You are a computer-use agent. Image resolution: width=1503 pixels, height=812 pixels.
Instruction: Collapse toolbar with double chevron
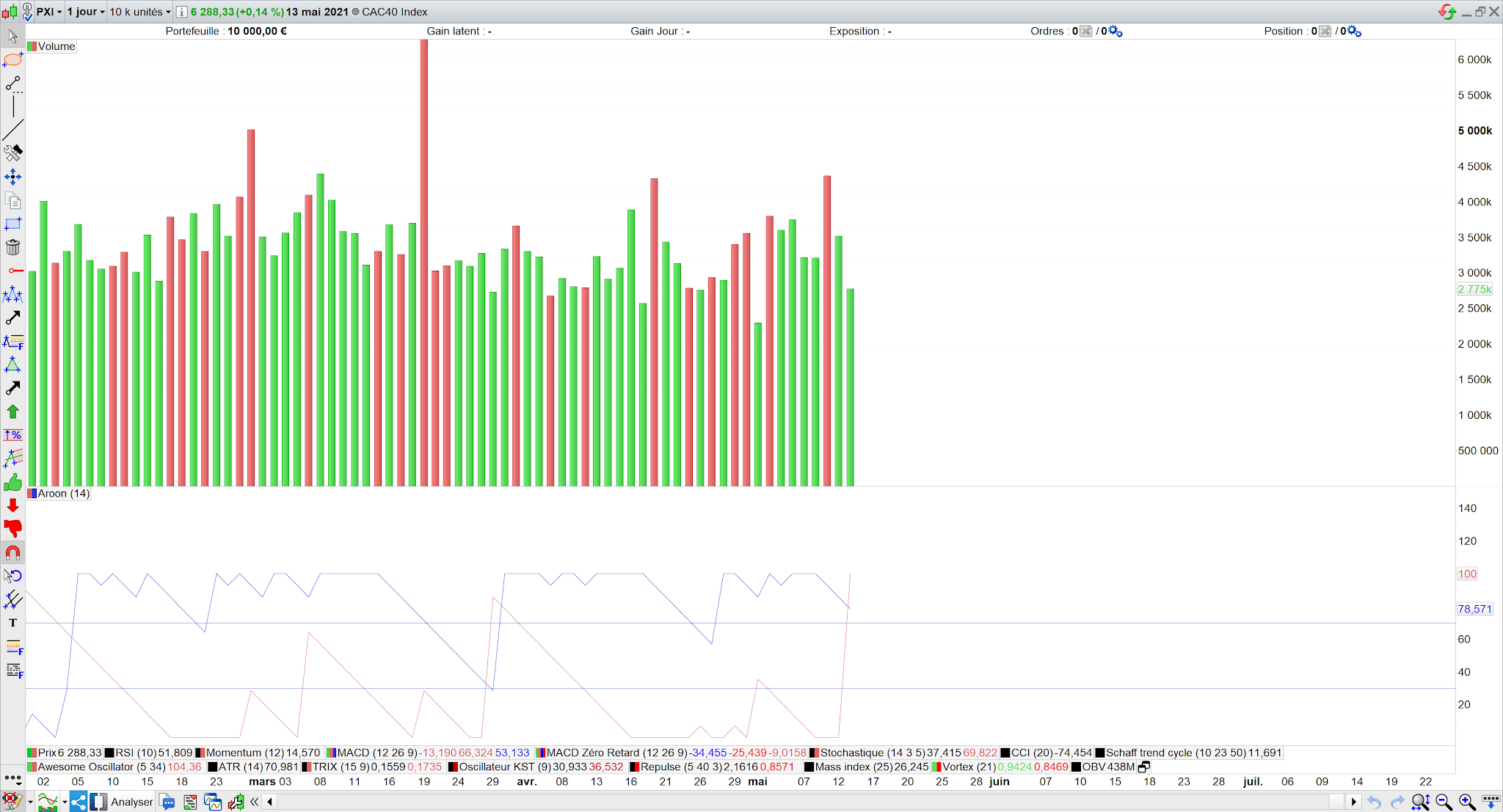[x=255, y=802]
